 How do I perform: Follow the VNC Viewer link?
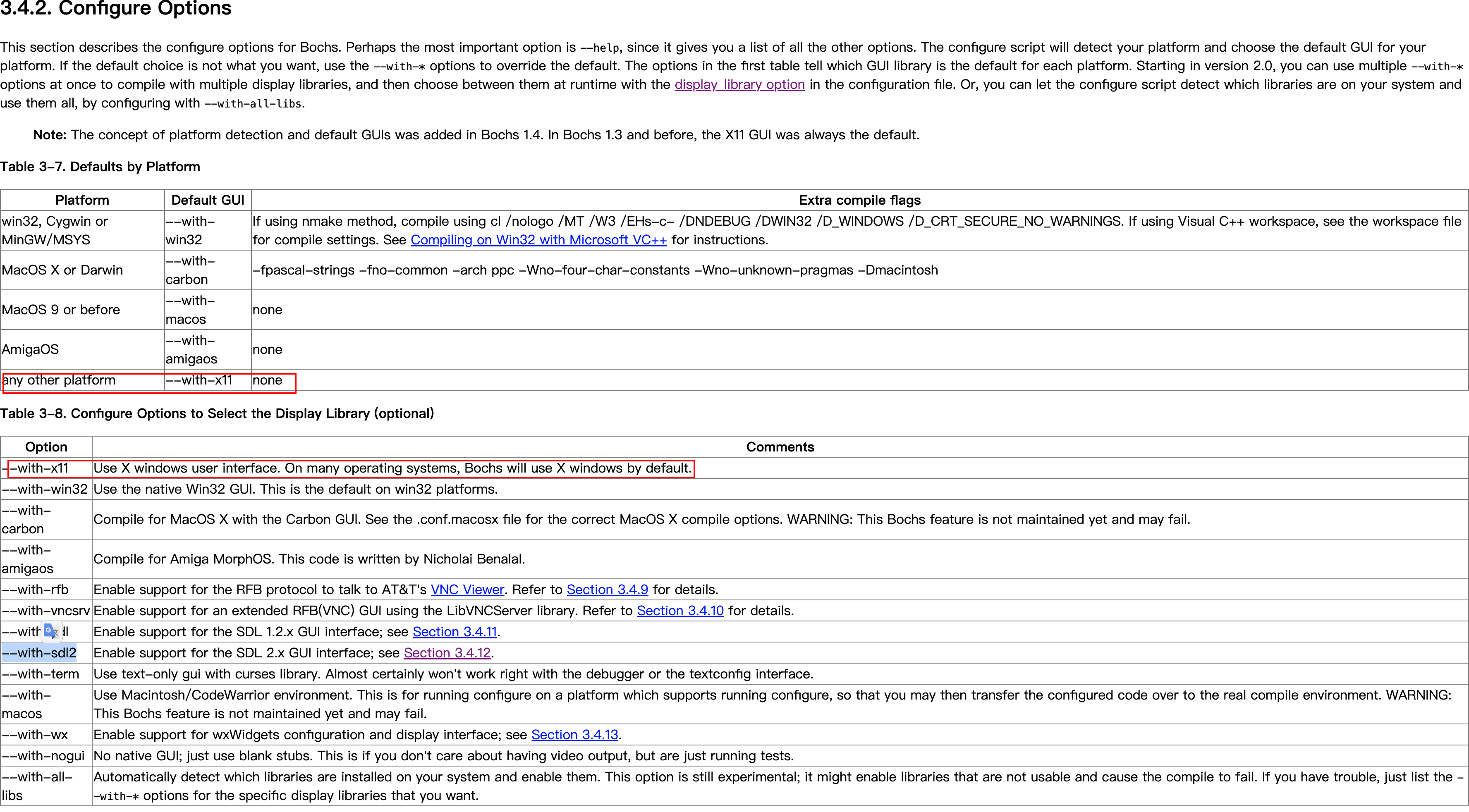pyautogui.click(x=467, y=590)
